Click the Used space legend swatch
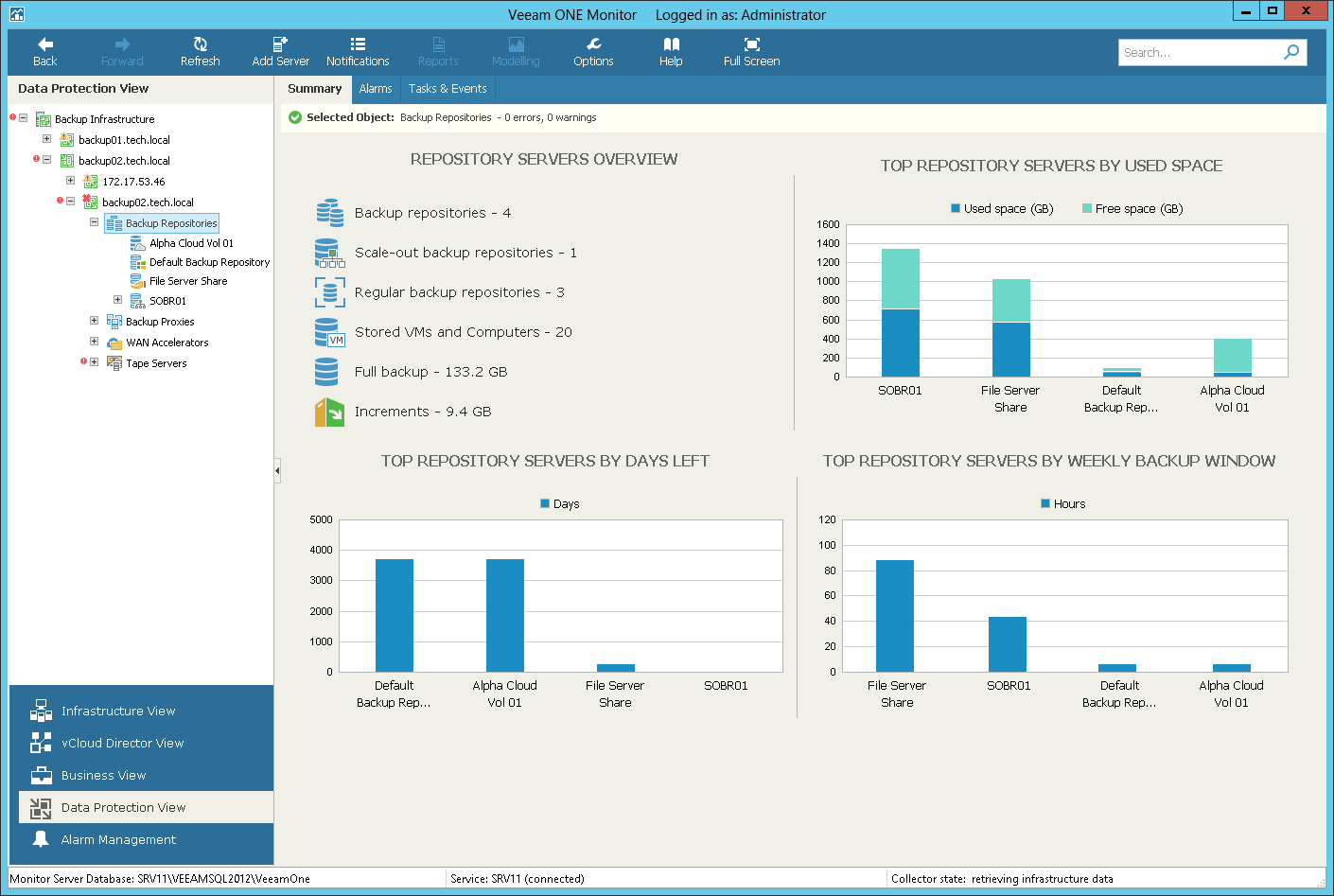This screenshot has height=896, width=1334. pyautogui.click(x=956, y=208)
